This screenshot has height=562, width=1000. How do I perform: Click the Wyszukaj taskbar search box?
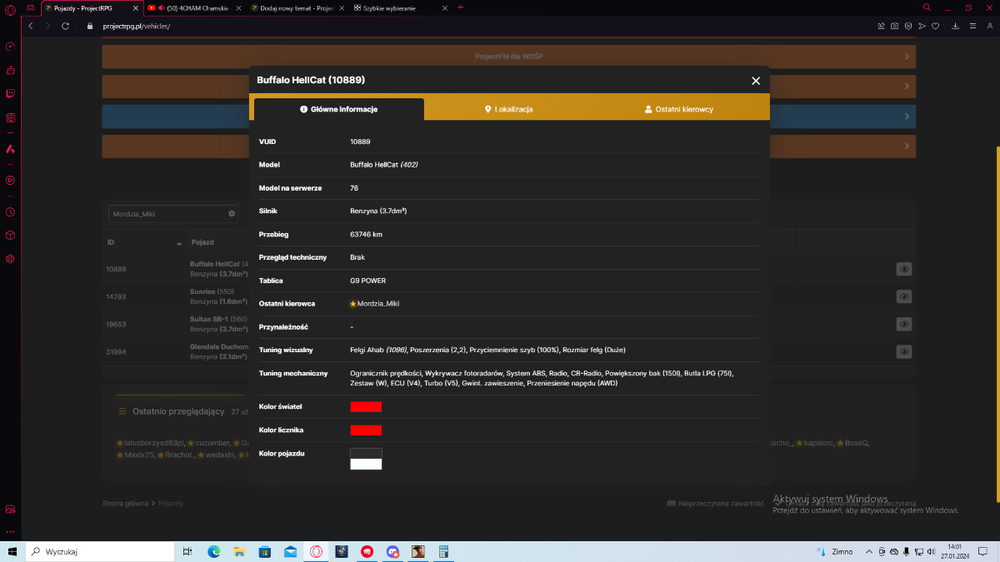point(100,551)
